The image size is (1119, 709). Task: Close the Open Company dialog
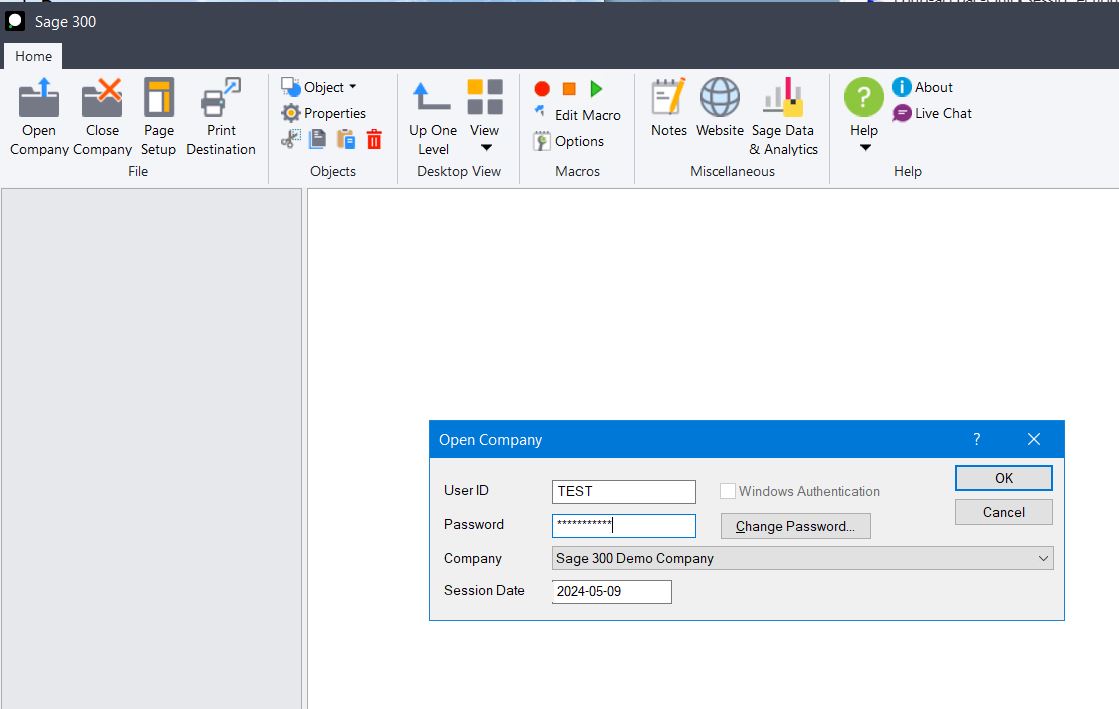pyautogui.click(x=1034, y=439)
